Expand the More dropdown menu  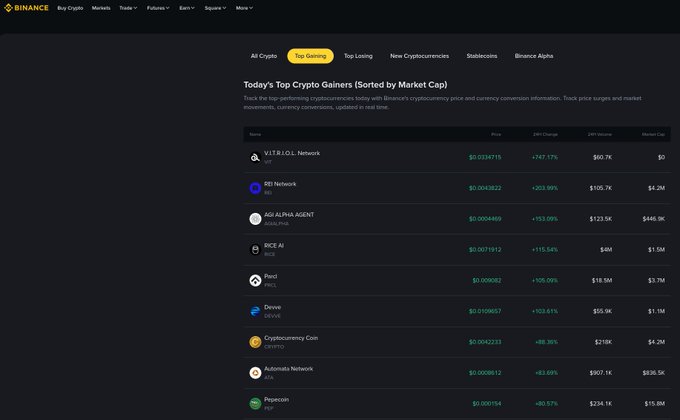tap(244, 8)
